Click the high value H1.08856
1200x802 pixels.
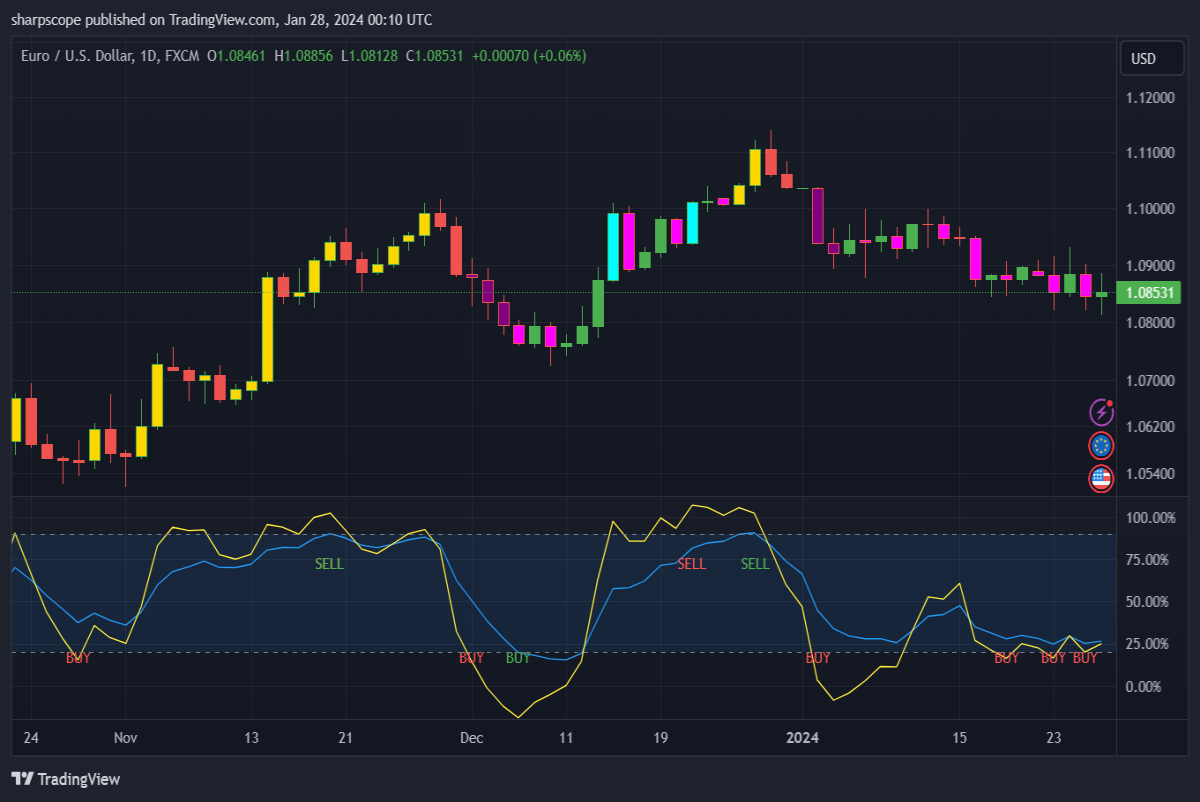[304, 56]
